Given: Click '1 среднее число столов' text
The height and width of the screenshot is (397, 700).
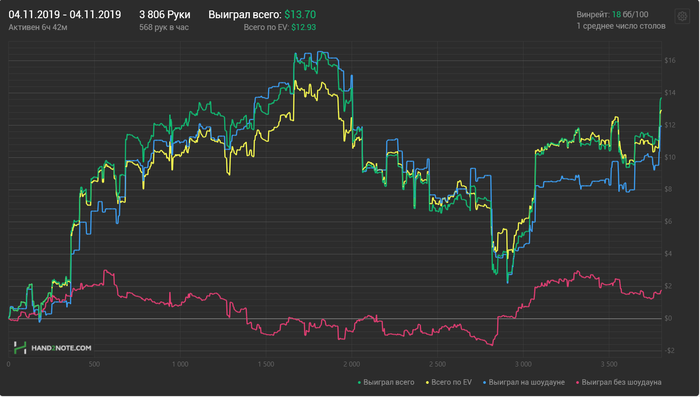Looking at the screenshot, I should pyautogui.click(x=621, y=26).
